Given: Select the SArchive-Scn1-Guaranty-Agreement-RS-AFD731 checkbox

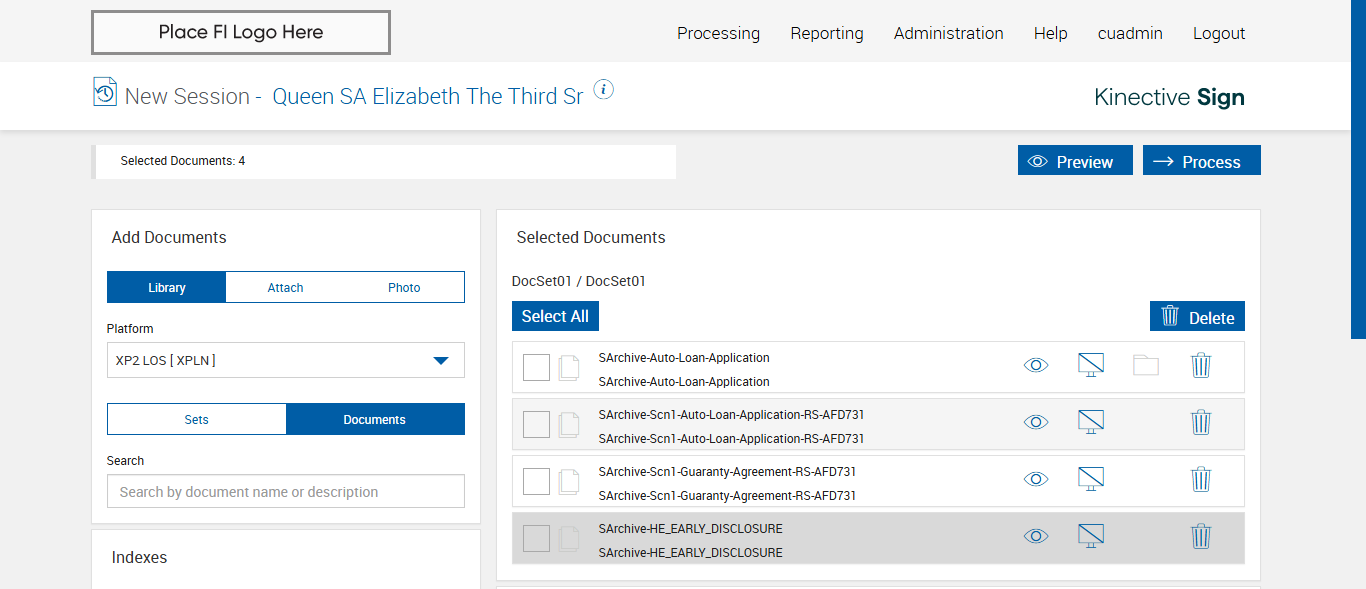Looking at the screenshot, I should [536, 481].
